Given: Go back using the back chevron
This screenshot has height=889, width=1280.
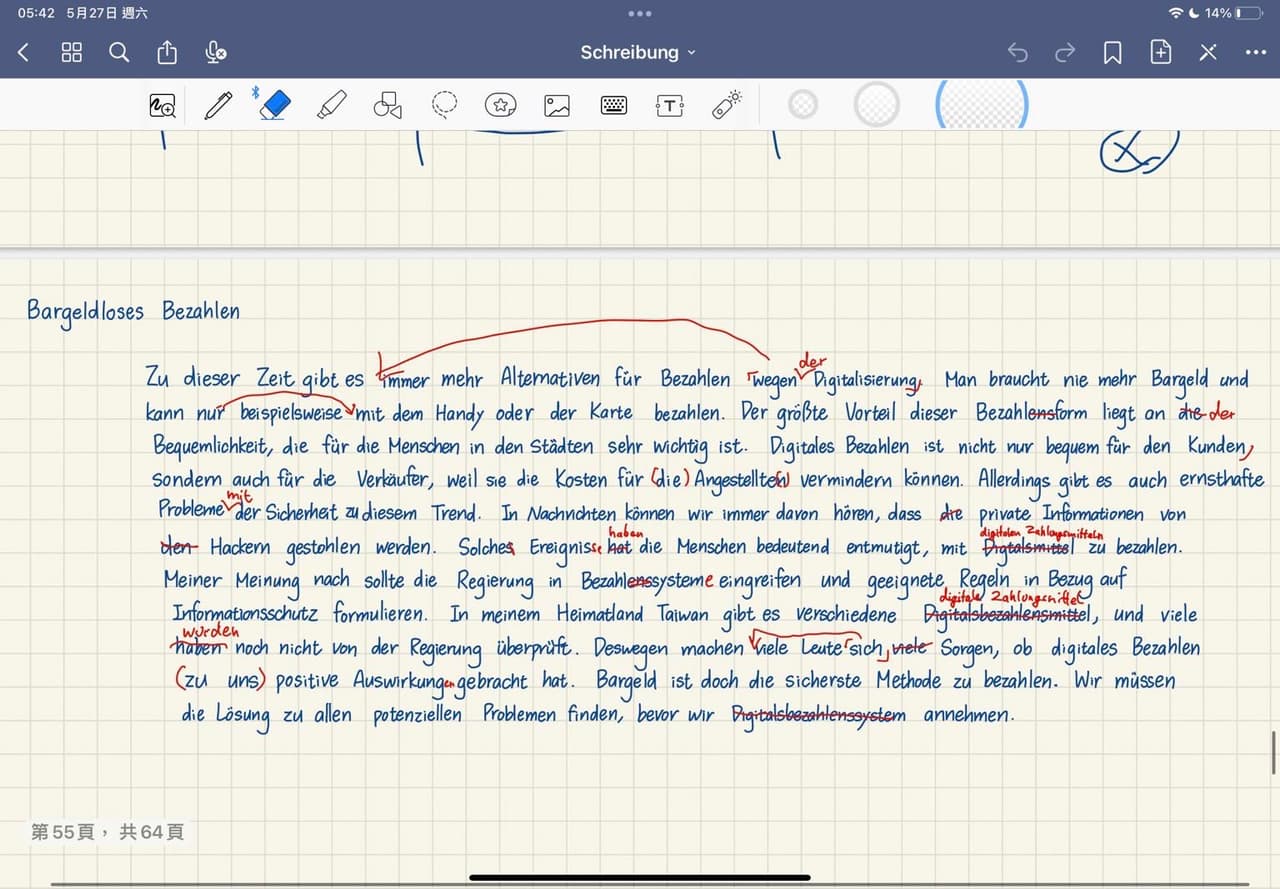Looking at the screenshot, I should coord(24,53).
